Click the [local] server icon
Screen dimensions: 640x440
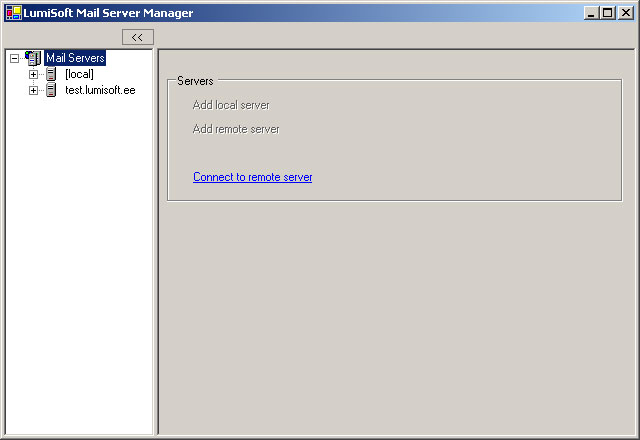point(51,74)
